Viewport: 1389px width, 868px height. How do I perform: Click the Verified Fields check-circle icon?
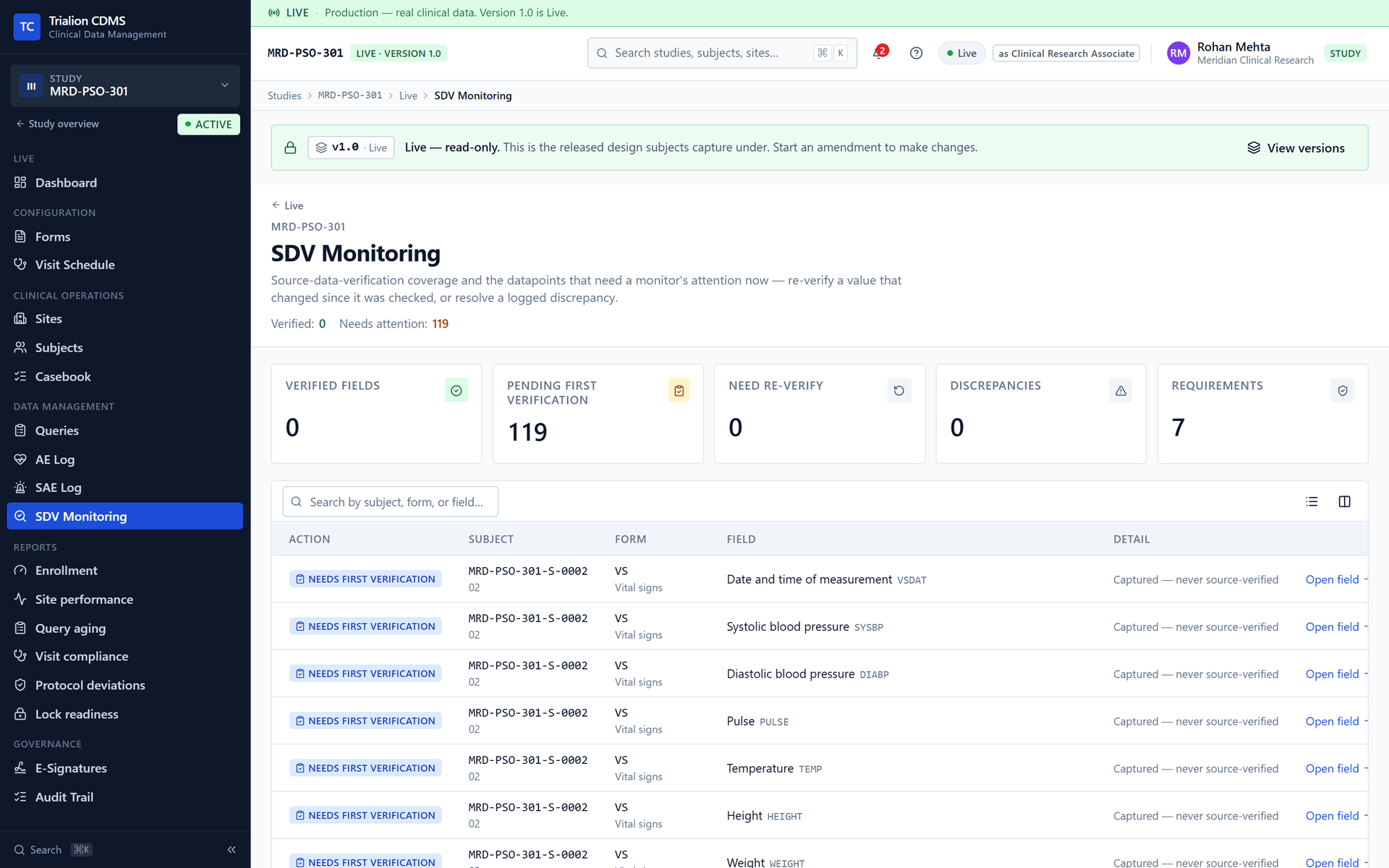(x=456, y=391)
